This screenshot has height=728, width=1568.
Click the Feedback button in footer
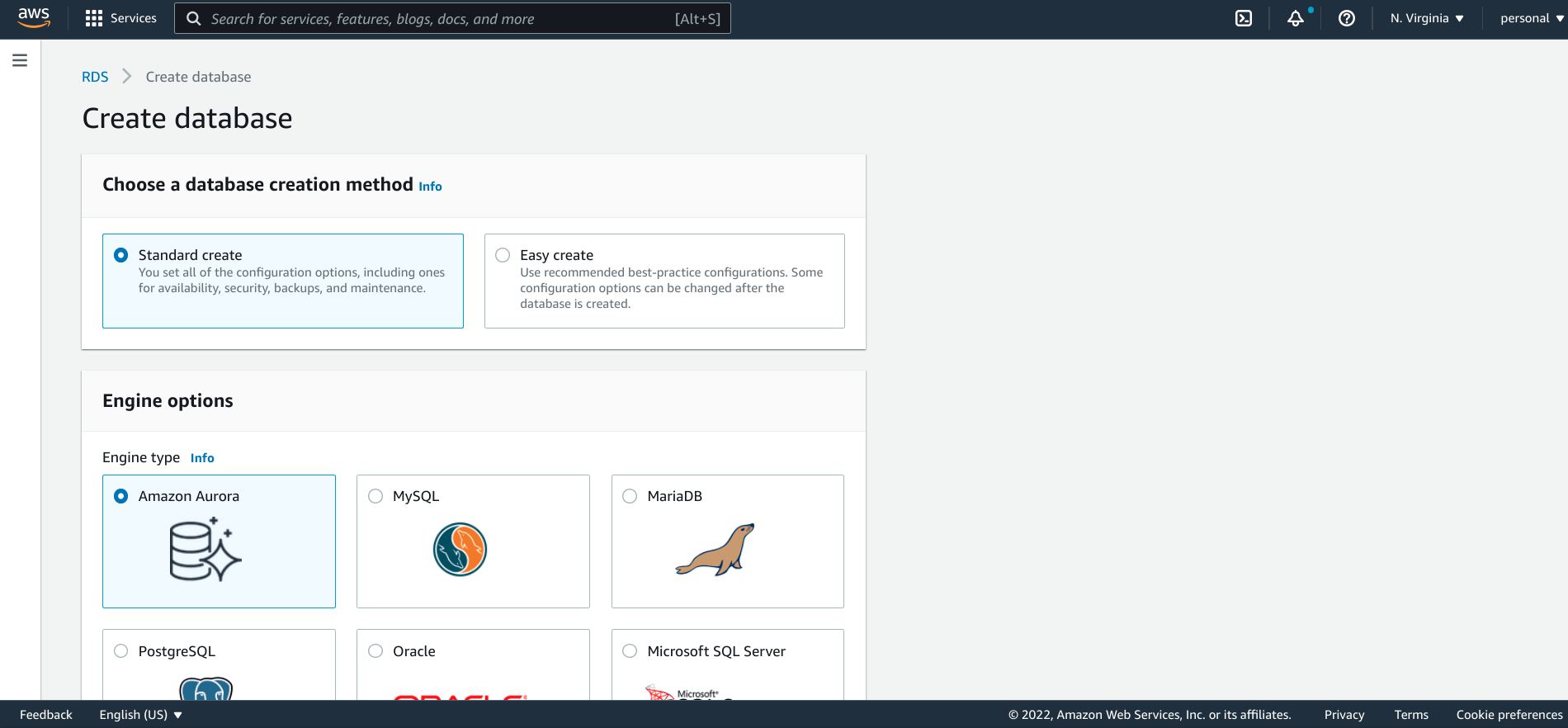pyautogui.click(x=46, y=715)
